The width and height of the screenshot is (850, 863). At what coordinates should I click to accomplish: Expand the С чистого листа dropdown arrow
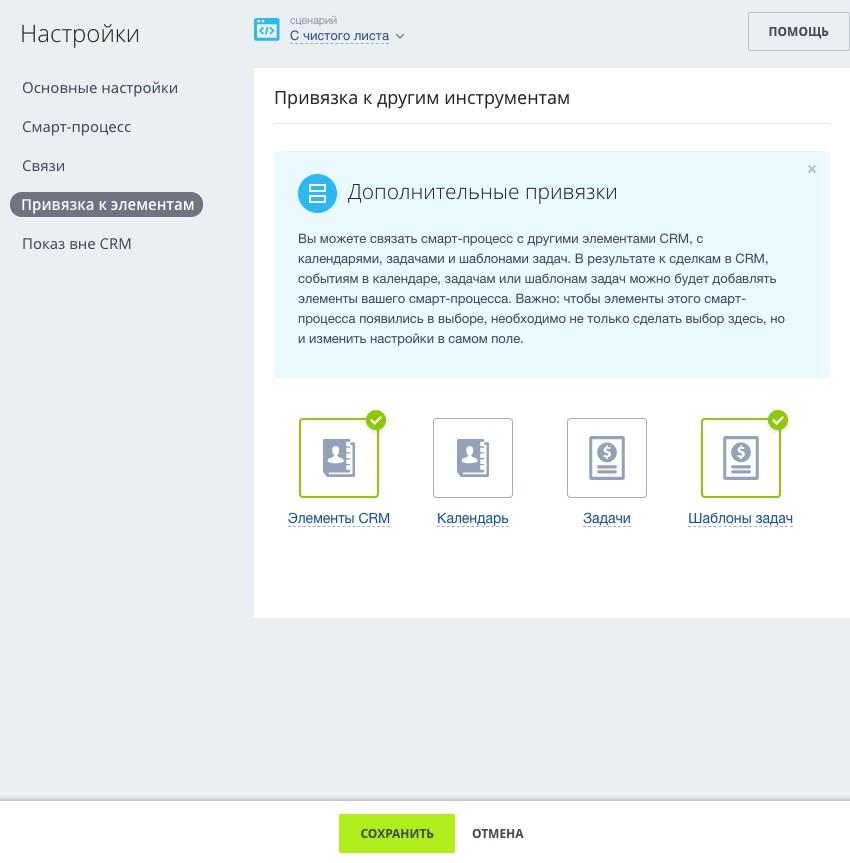(400, 37)
